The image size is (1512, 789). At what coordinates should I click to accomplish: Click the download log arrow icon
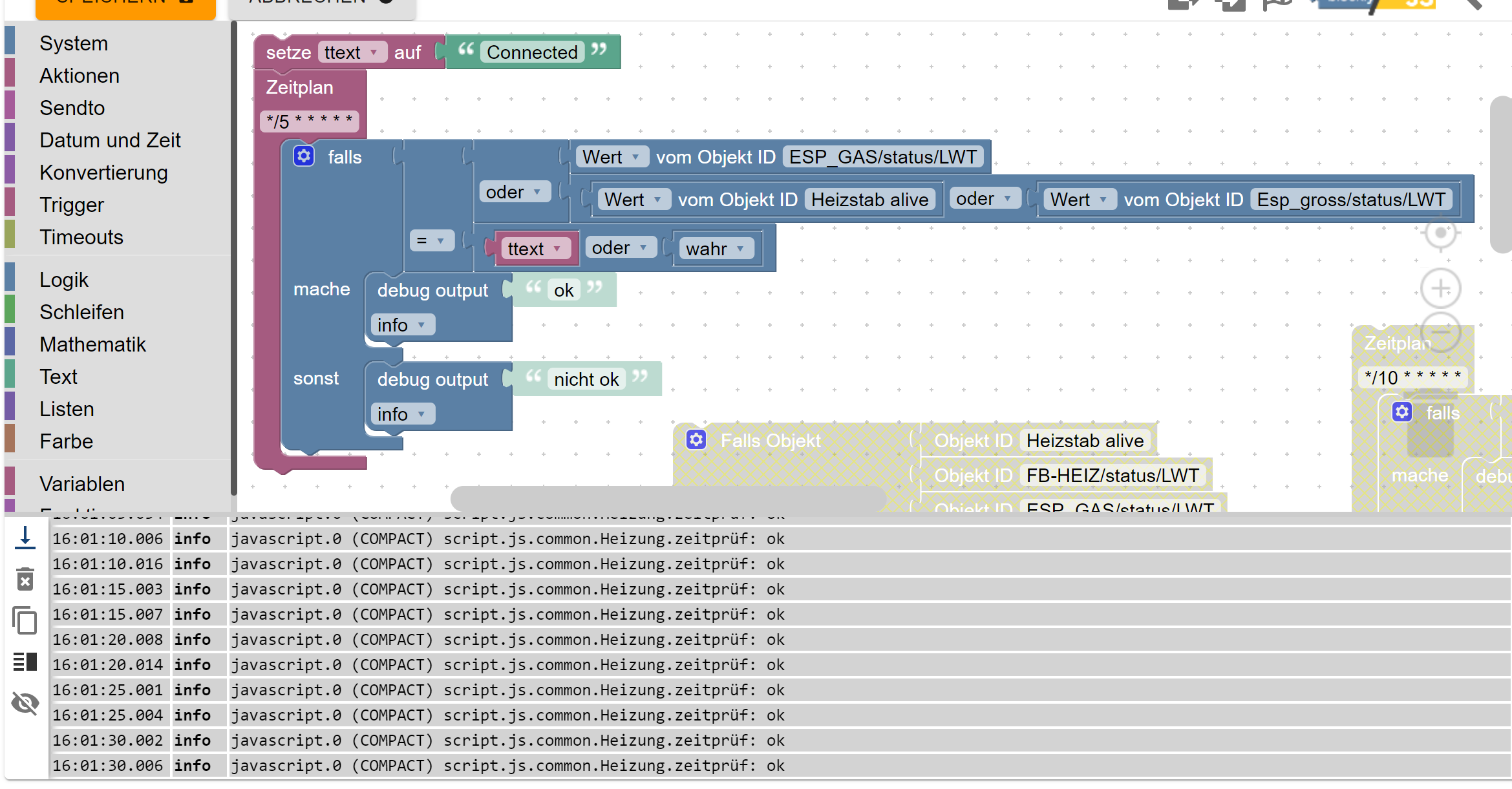tap(25, 538)
